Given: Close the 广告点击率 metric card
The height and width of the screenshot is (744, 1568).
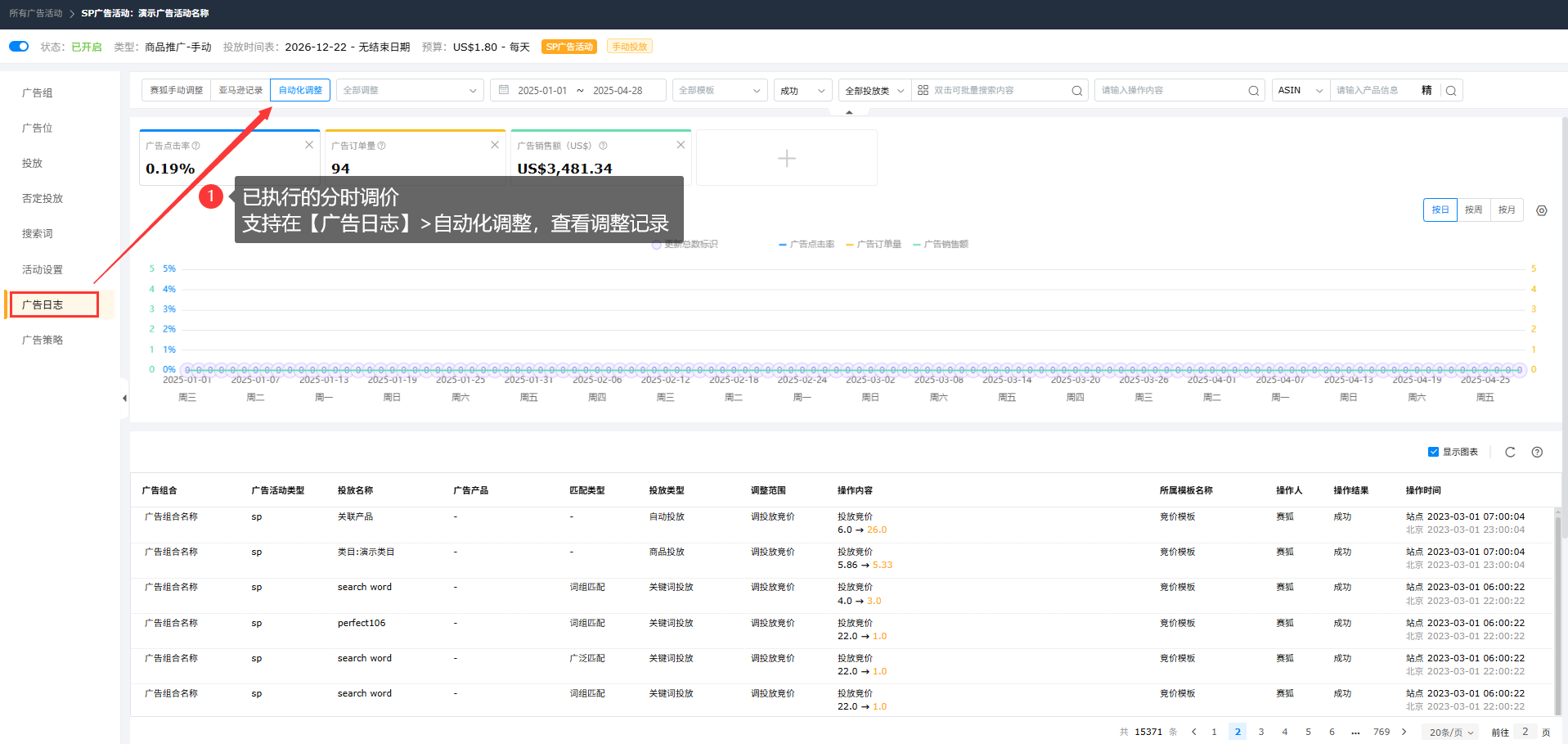Looking at the screenshot, I should coord(309,145).
